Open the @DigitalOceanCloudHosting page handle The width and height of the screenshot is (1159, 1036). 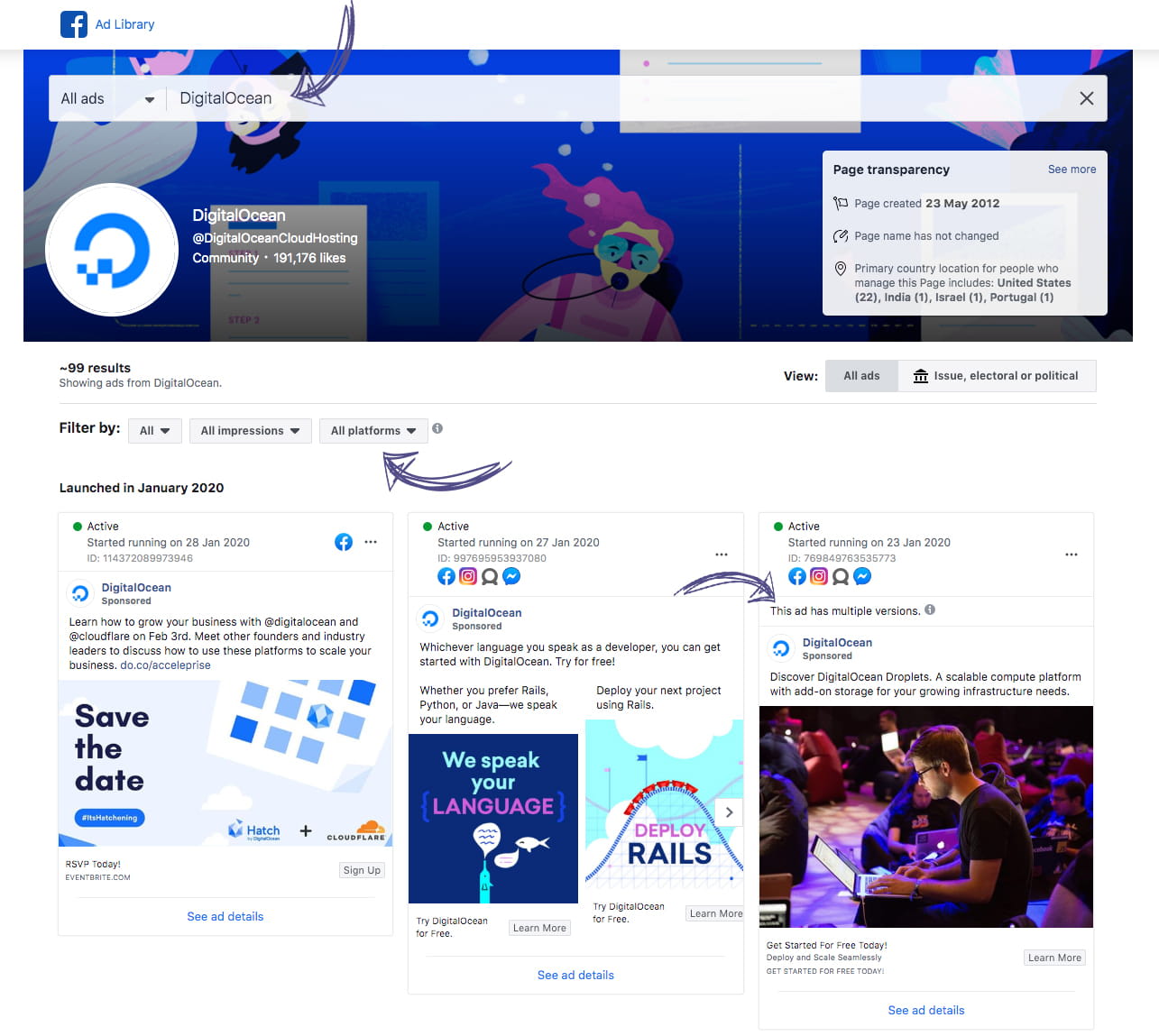click(x=275, y=238)
